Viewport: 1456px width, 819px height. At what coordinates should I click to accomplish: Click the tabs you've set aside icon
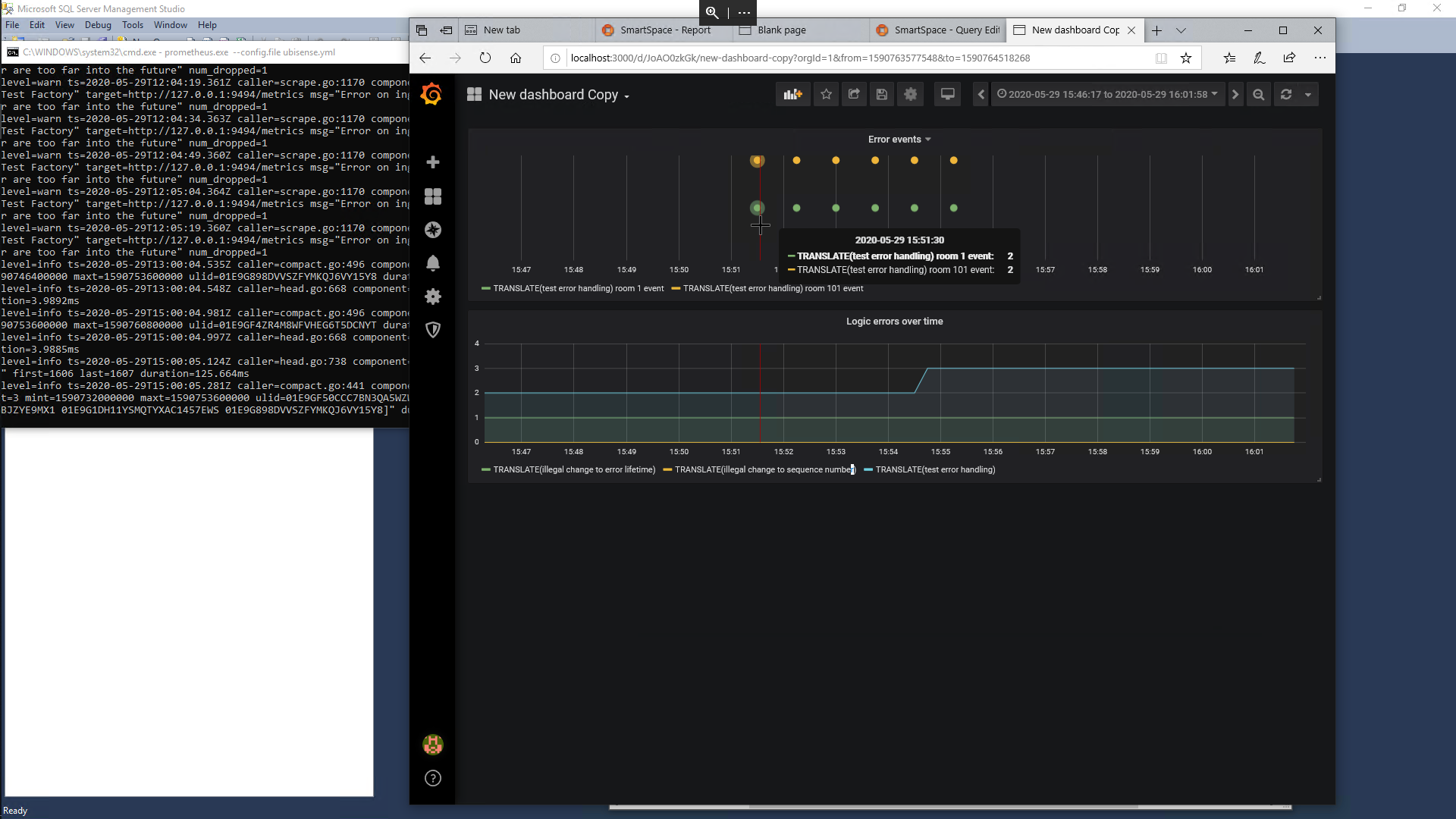[422, 30]
